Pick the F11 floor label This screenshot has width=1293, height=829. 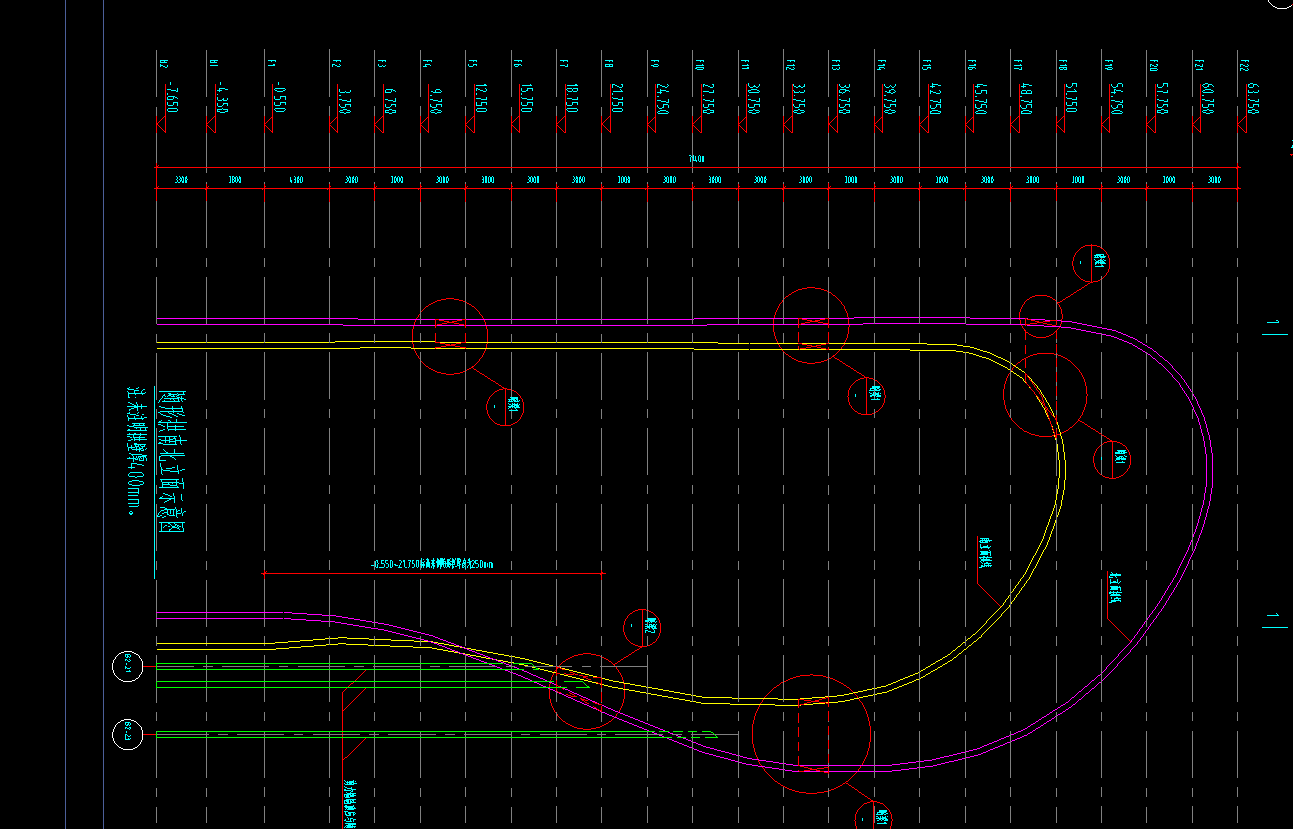[x=745, y=65]
